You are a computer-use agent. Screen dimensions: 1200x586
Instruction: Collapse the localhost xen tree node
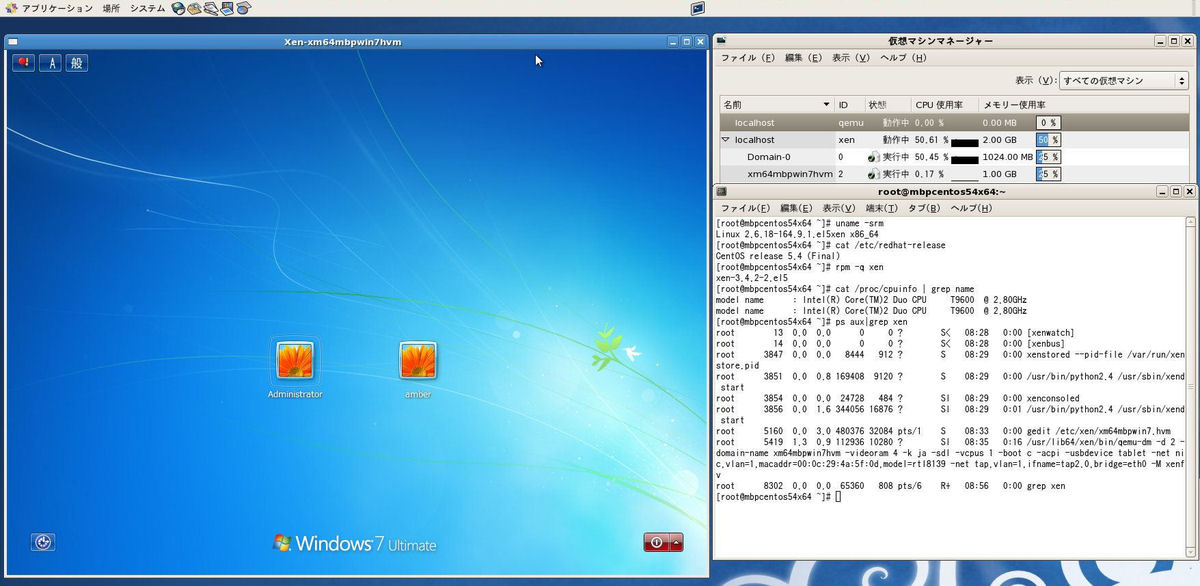click(726, 140)
